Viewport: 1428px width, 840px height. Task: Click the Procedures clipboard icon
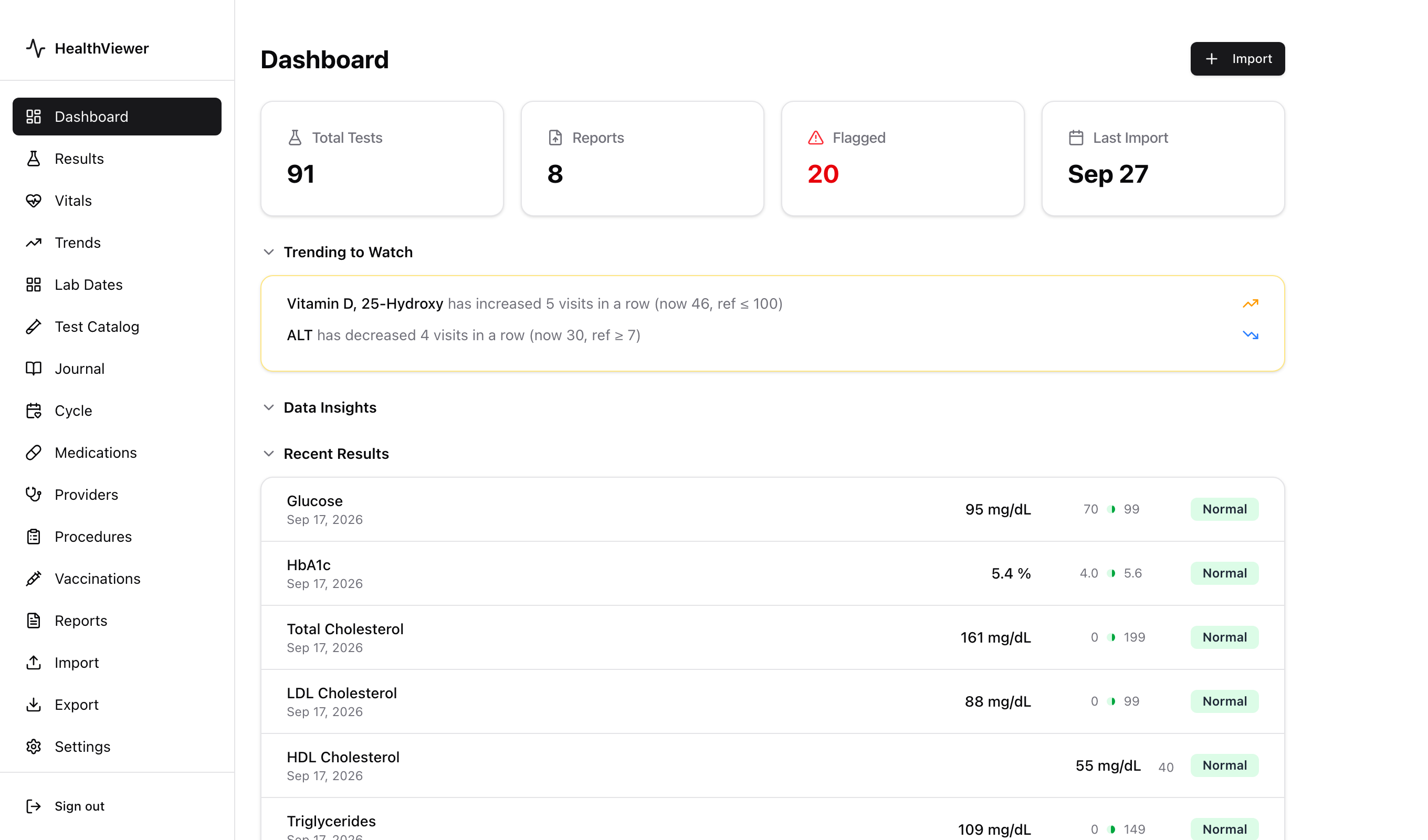click(x=34, y=536)
